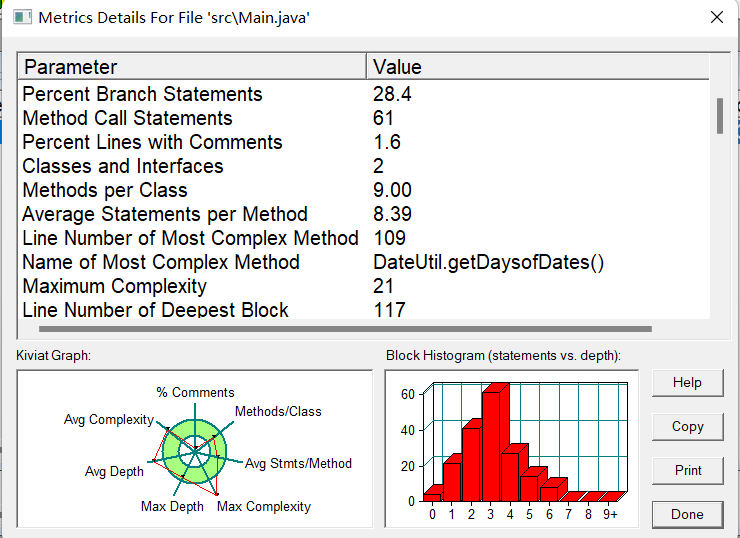Click the horizontal scrollbar thumb
Viewport: 740px width, 538px height.
(x=345, y=329)
